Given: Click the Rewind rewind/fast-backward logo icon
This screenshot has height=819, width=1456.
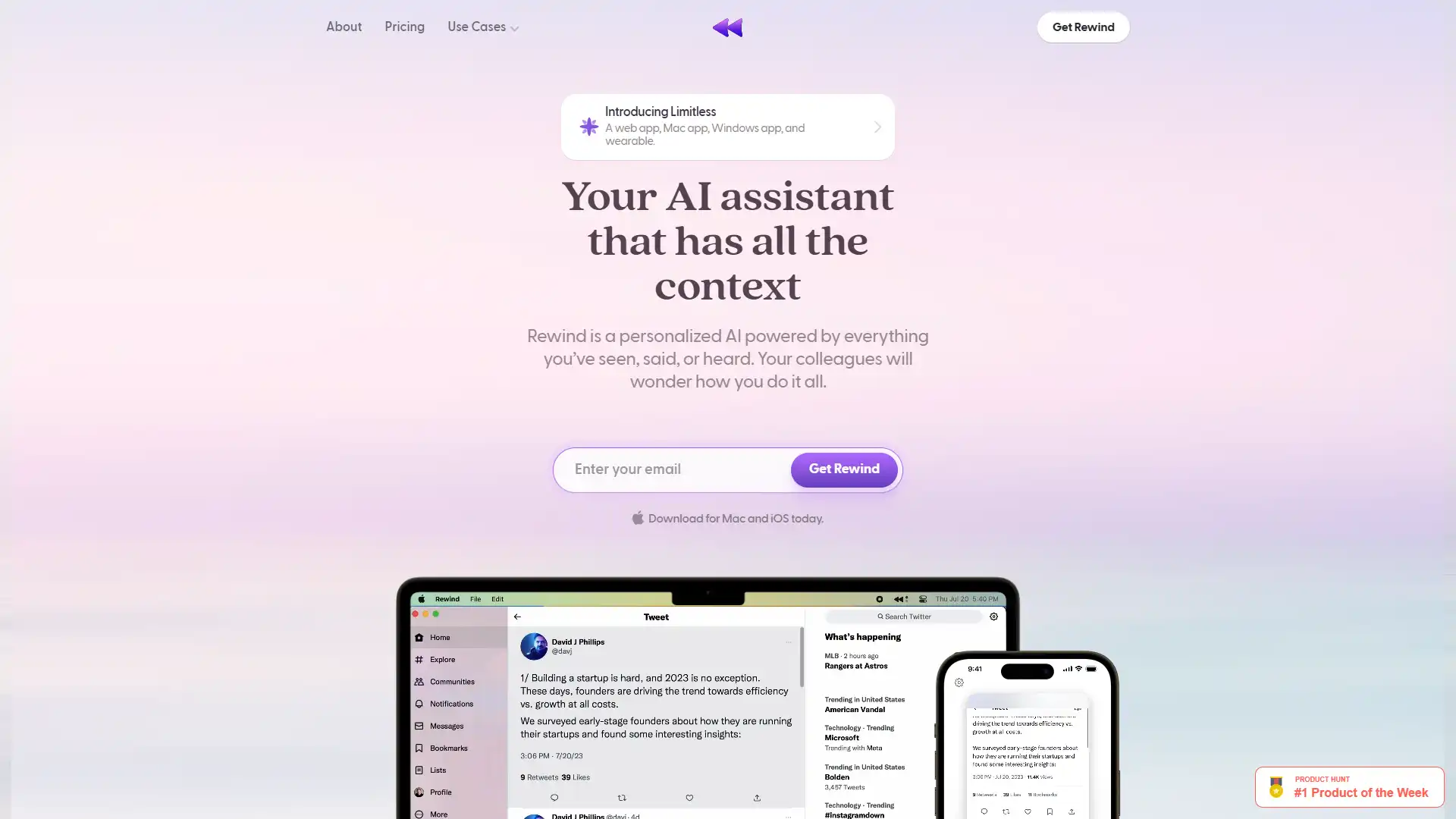Looking at the screenshot, I should [x=727, y=27].
